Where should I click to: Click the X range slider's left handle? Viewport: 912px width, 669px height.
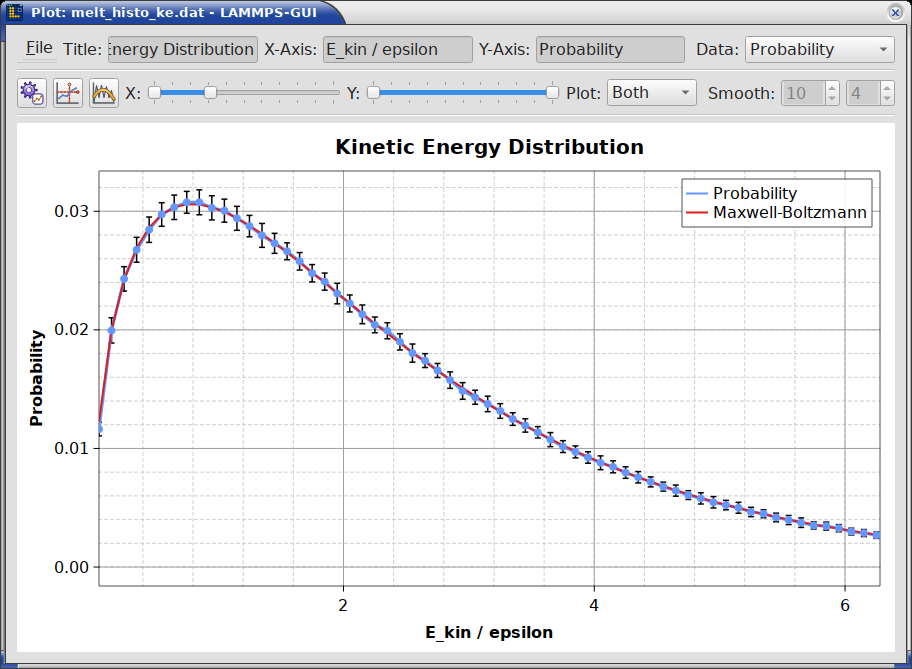tap(155, 92)
